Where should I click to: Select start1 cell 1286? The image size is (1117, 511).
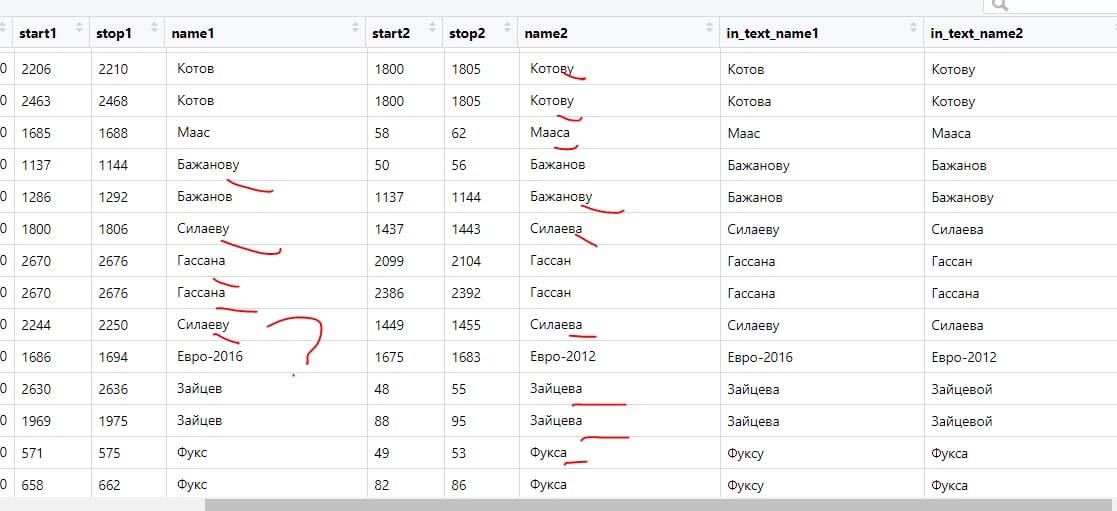click(x=36, y=197)
